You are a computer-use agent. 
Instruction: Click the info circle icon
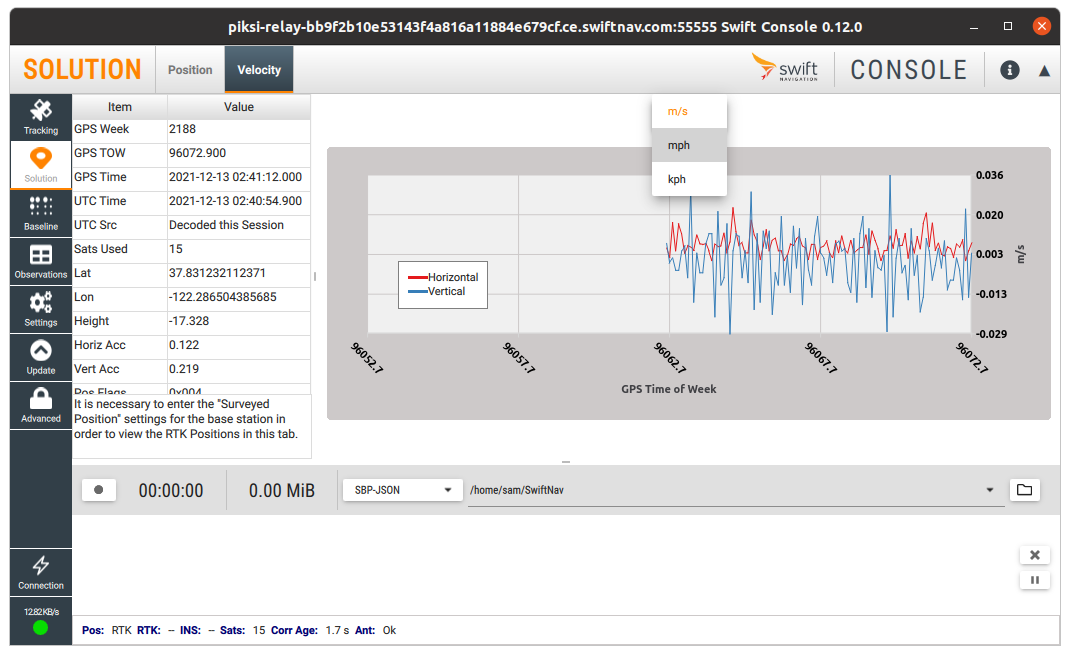click(1009, 70)
